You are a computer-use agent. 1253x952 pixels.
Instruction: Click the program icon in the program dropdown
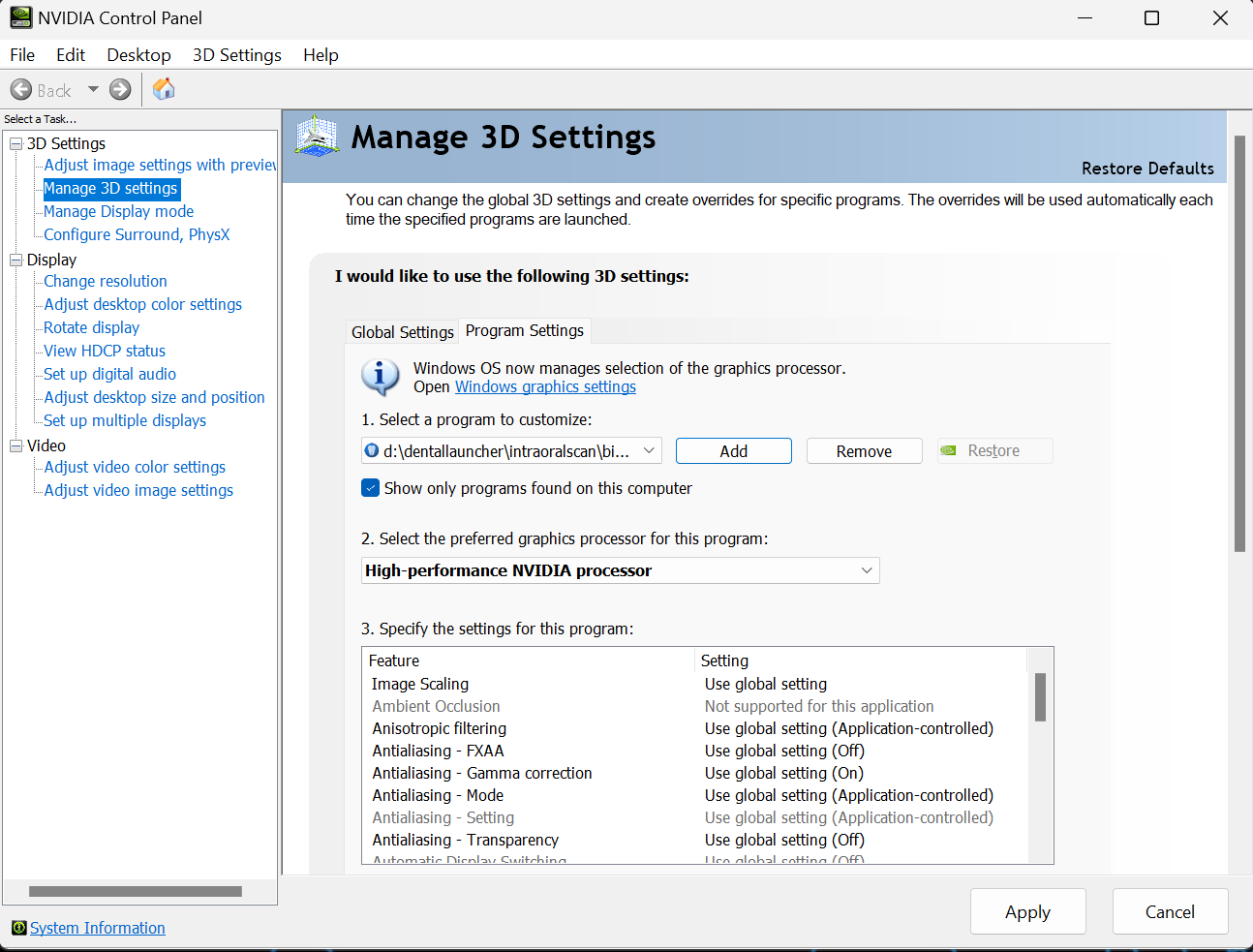pos(372,450)
